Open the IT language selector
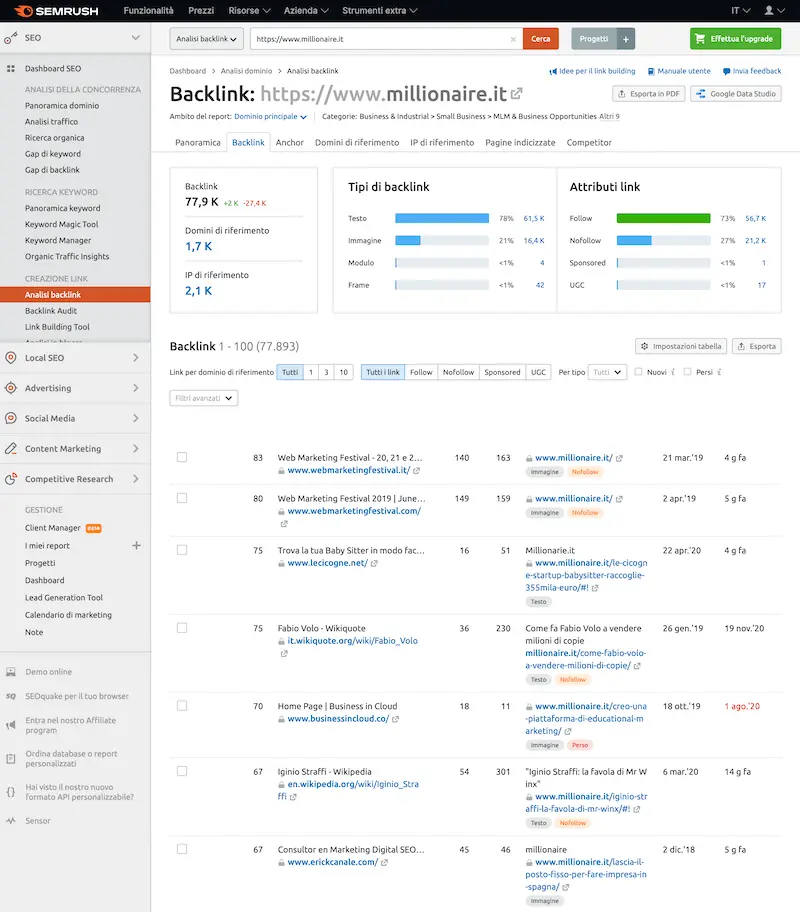 (741, 10)
